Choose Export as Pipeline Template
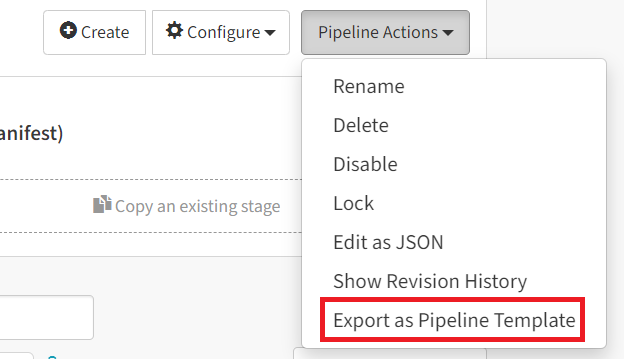The width and height of the screenshot is (624, 361). 454,320
